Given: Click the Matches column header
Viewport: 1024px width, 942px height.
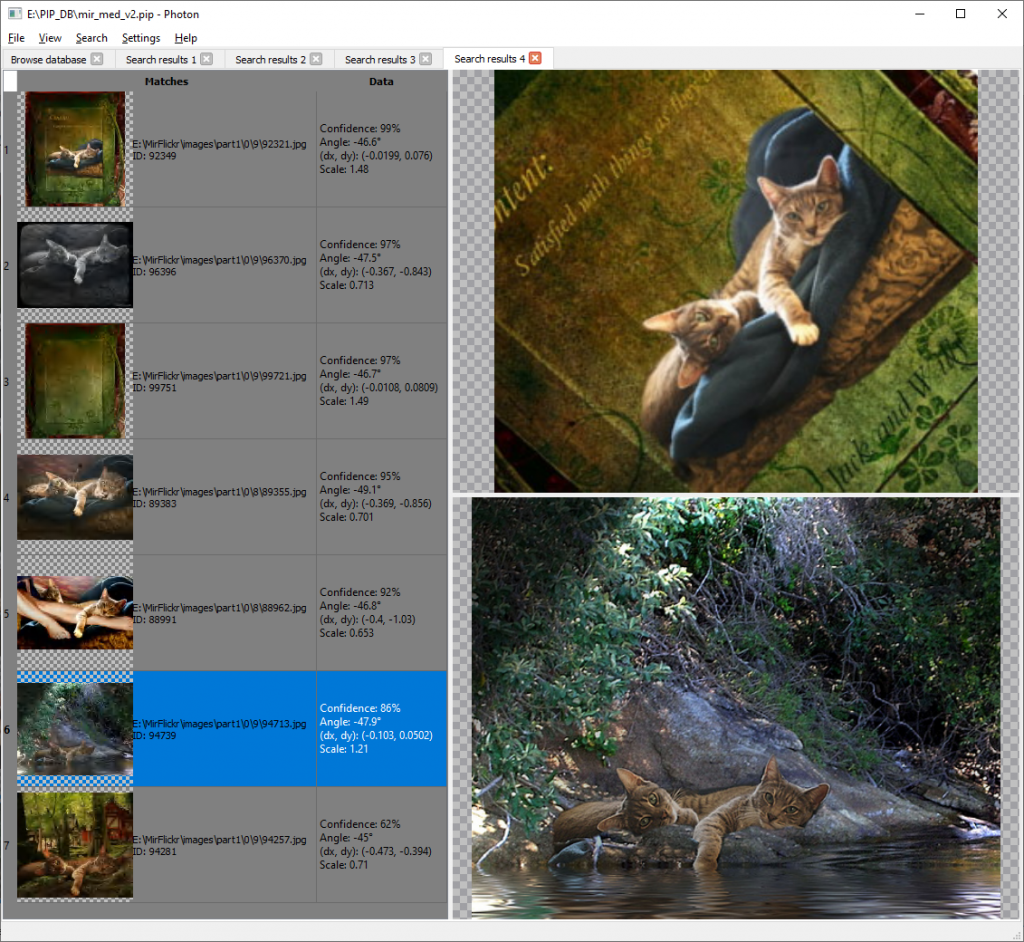Looking at the screenshot, I should [166, 82].
